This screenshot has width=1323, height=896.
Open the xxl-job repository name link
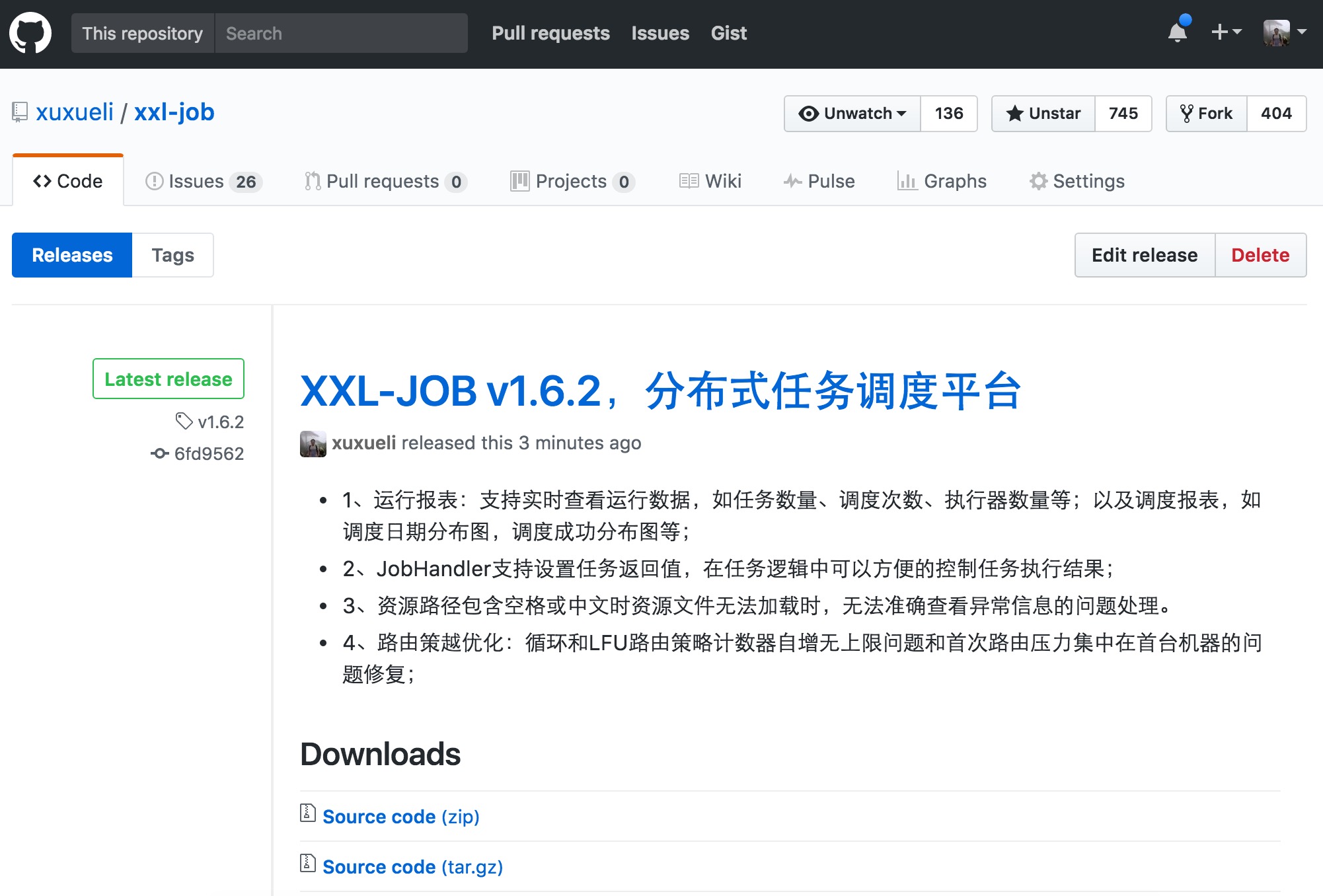click(x=174, y=112)
